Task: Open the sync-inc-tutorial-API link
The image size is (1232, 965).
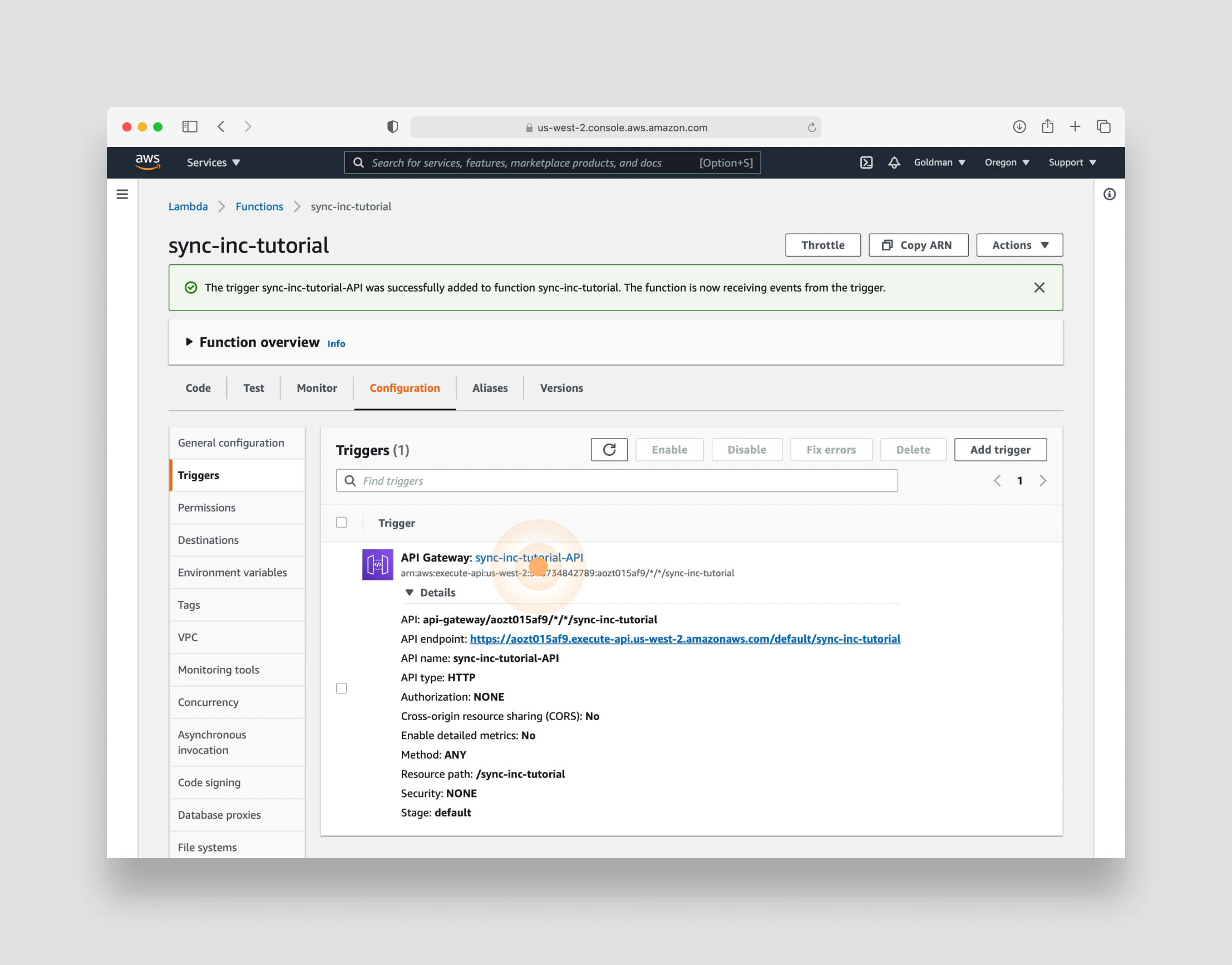Action: [529, 558]
